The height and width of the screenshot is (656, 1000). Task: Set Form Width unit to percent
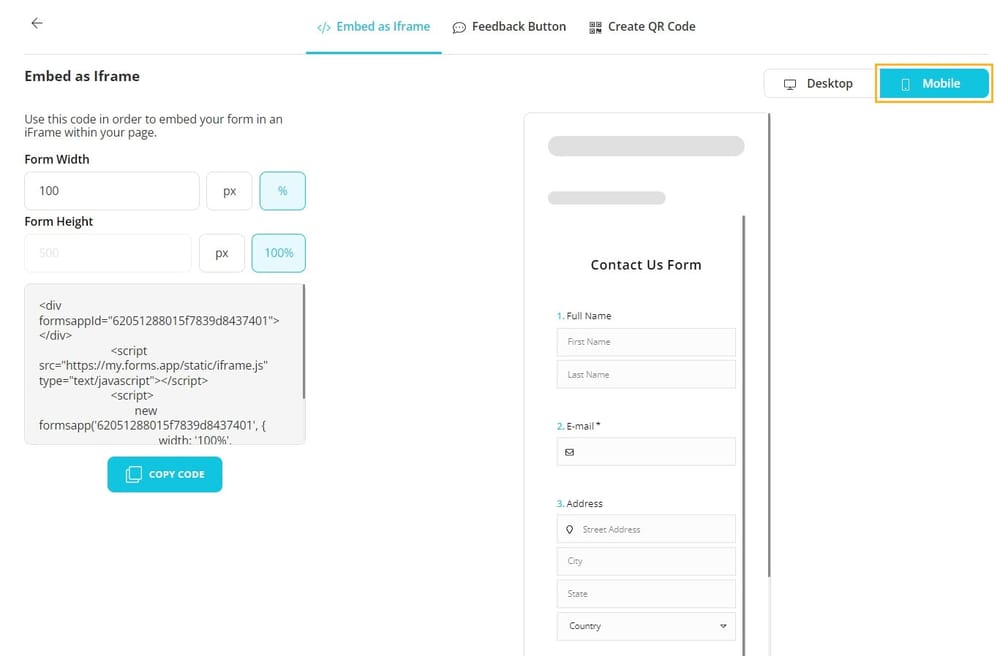pos(282,191)
